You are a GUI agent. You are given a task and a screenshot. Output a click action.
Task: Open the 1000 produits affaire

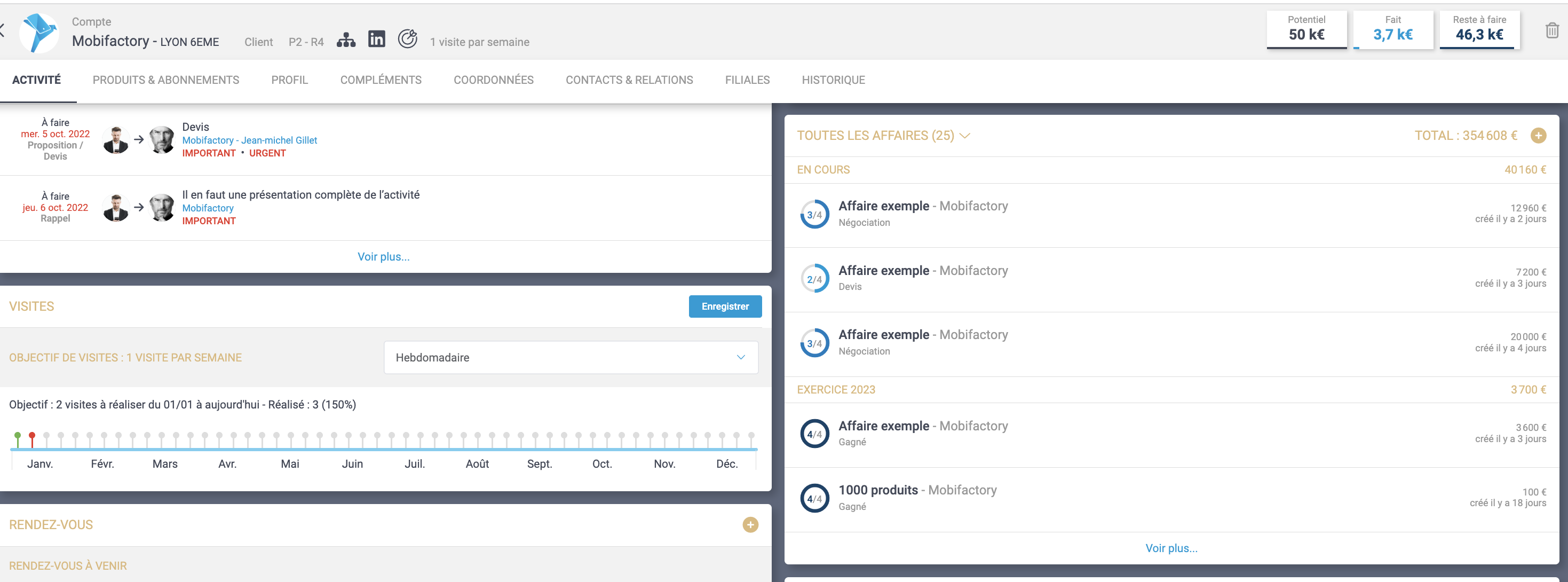click(878, 490)
